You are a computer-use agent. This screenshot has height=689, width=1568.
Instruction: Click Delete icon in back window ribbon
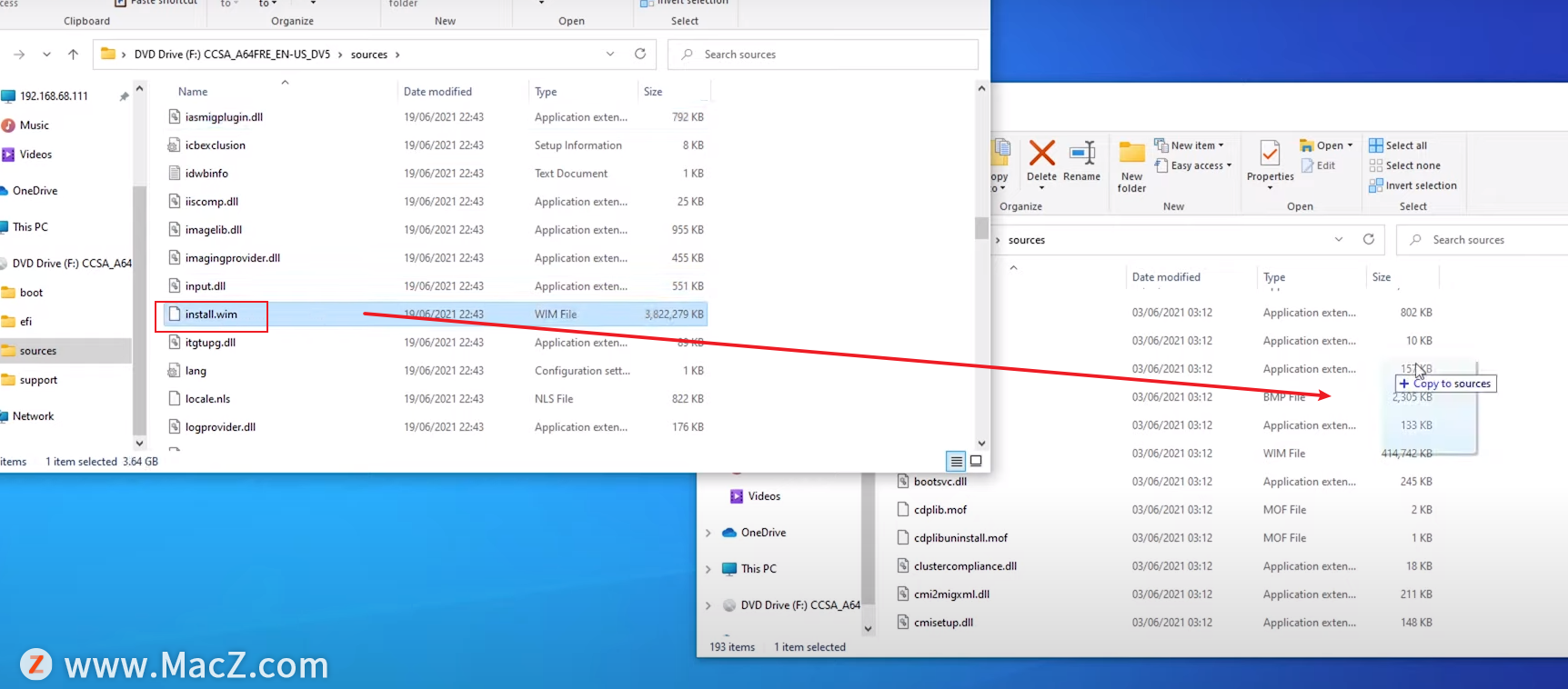(1041, 152)
